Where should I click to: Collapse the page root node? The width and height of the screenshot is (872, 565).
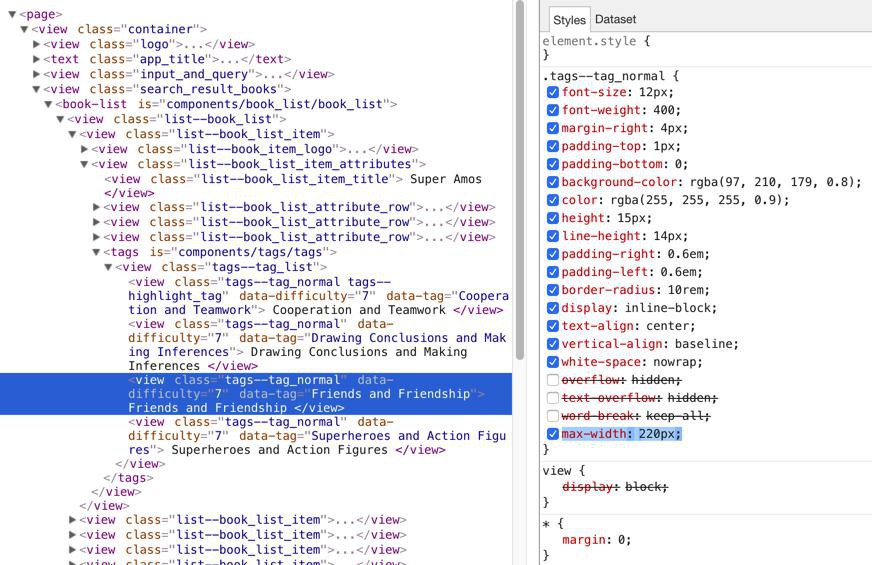click(12, 14)
